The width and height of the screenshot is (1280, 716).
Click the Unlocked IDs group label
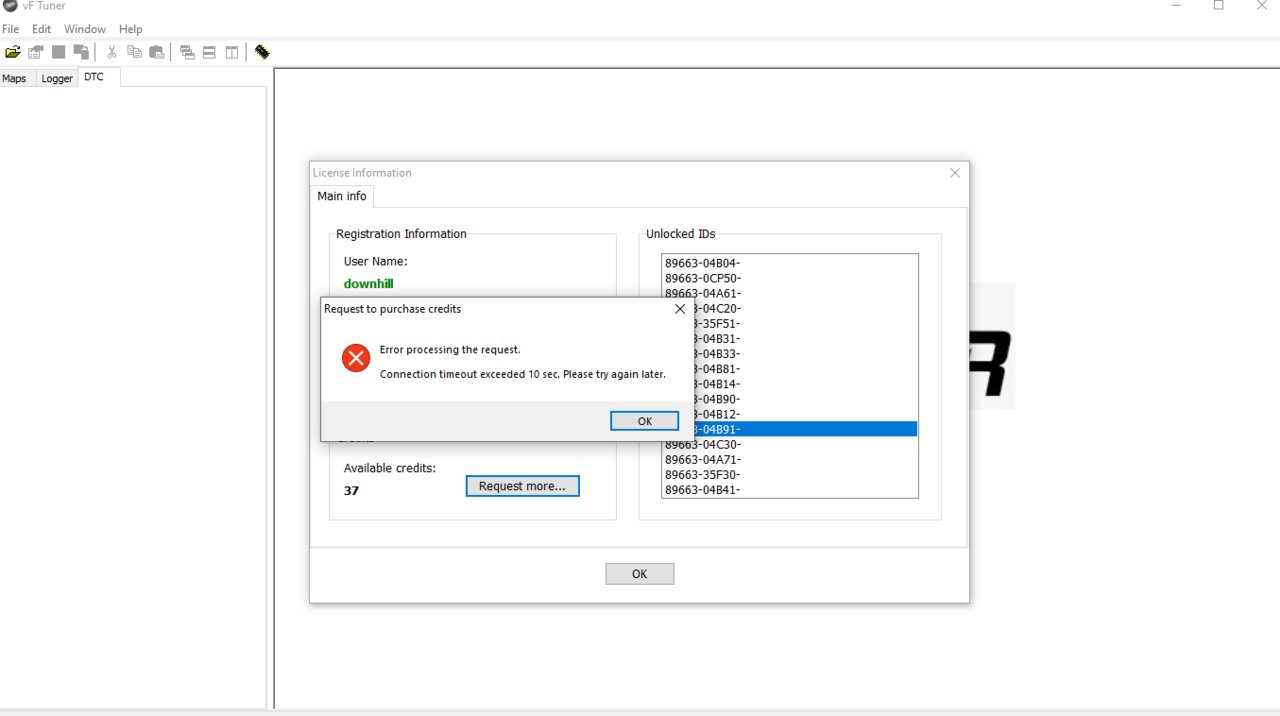[681, 234]
